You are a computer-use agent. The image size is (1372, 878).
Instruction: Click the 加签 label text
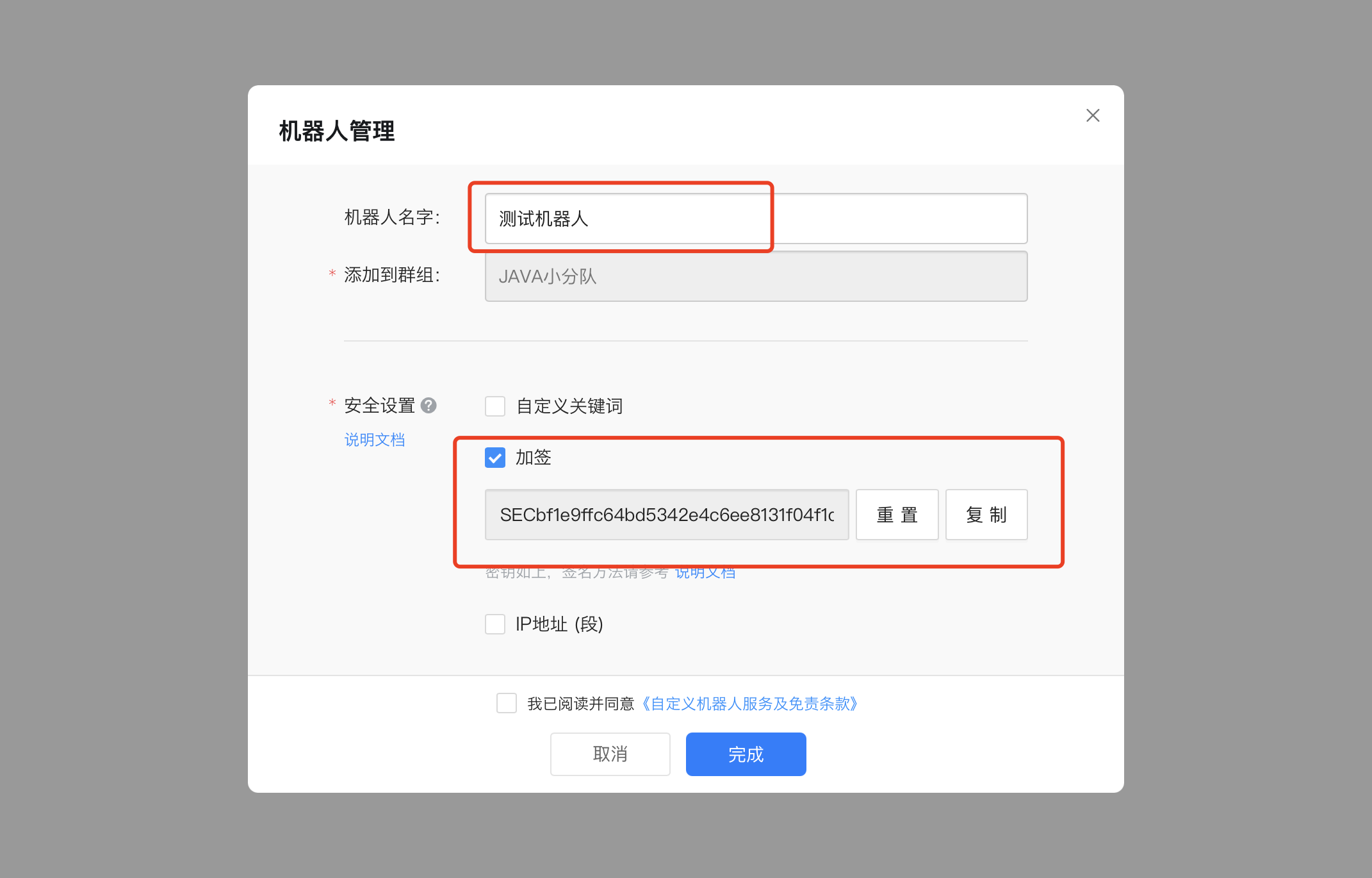click(x=534, y=457)
